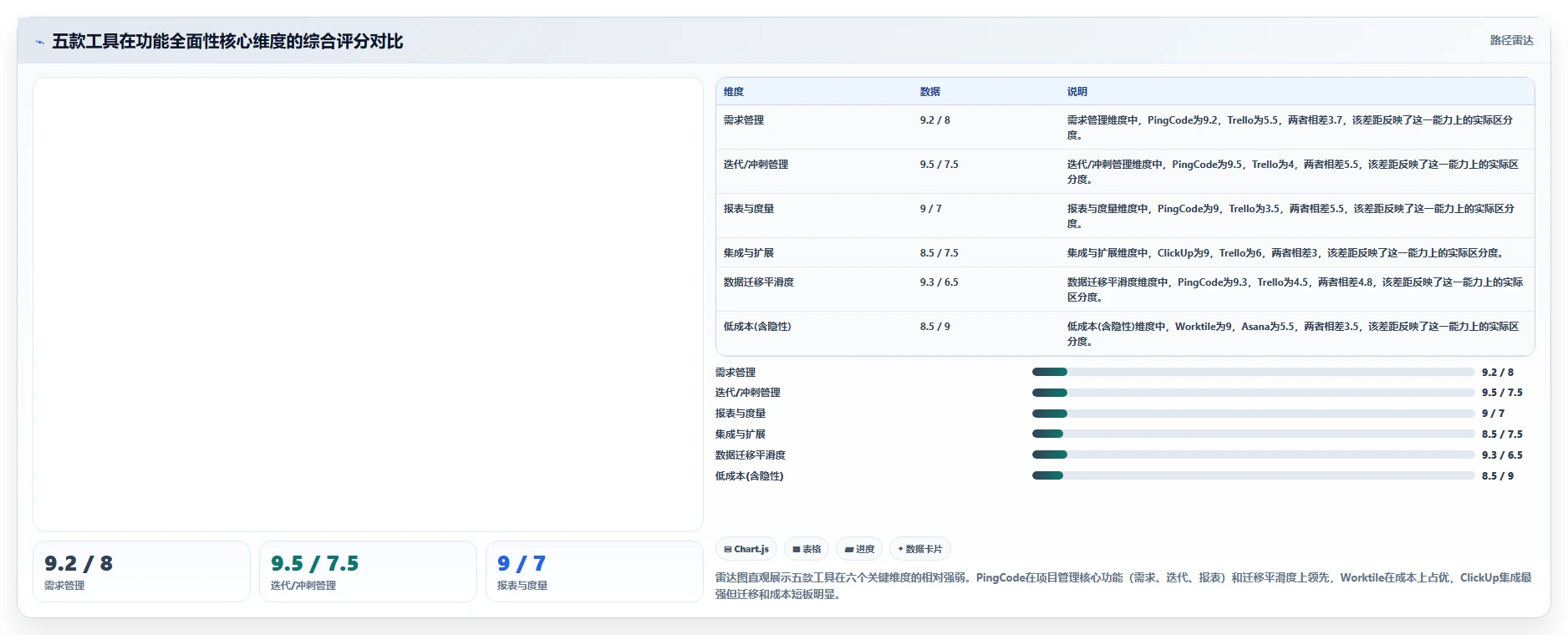Click the 低成本(含隐性) progress bar
The width and height of the screenshot is (1568, 635).
1253,475
